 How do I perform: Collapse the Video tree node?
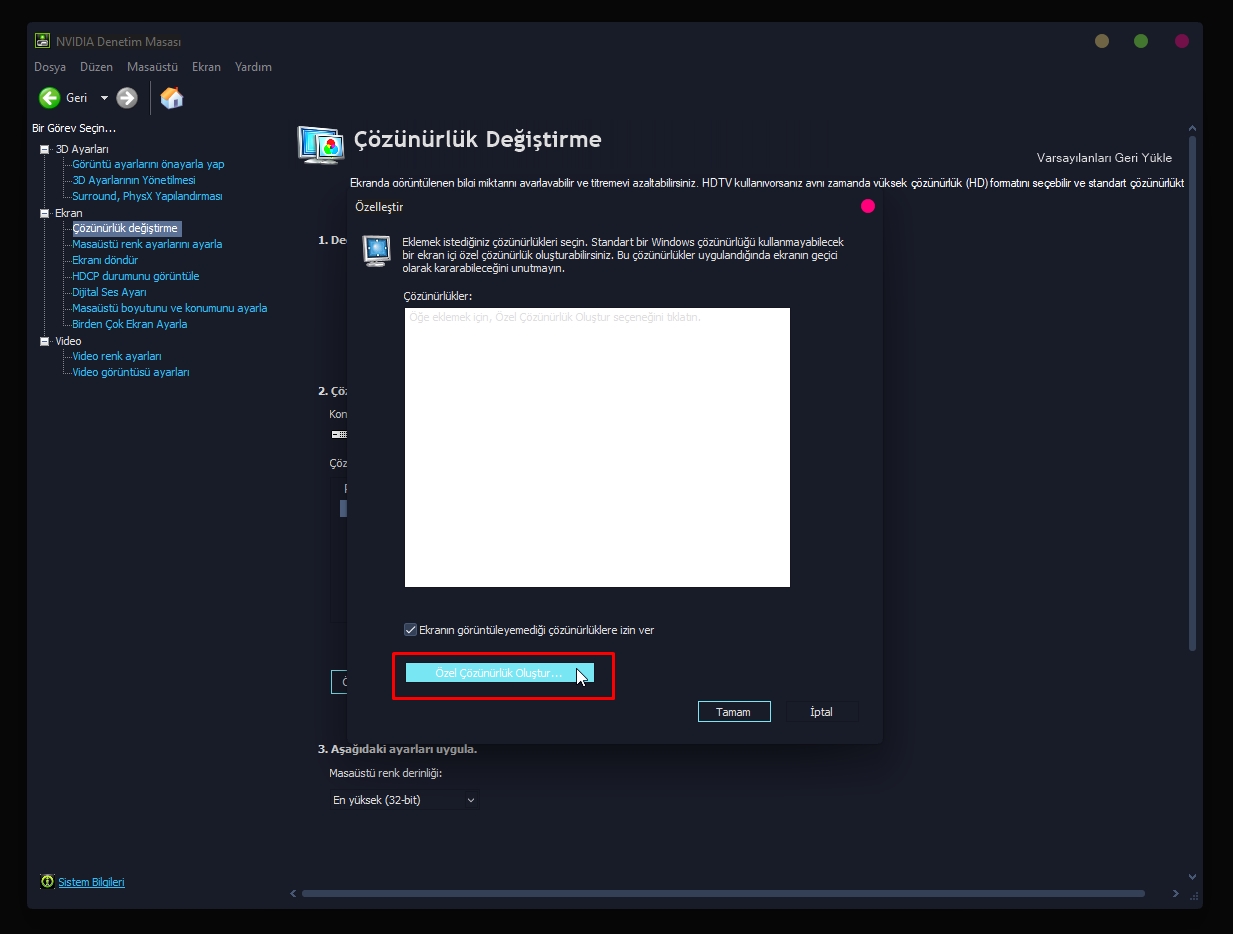[44, 341]
